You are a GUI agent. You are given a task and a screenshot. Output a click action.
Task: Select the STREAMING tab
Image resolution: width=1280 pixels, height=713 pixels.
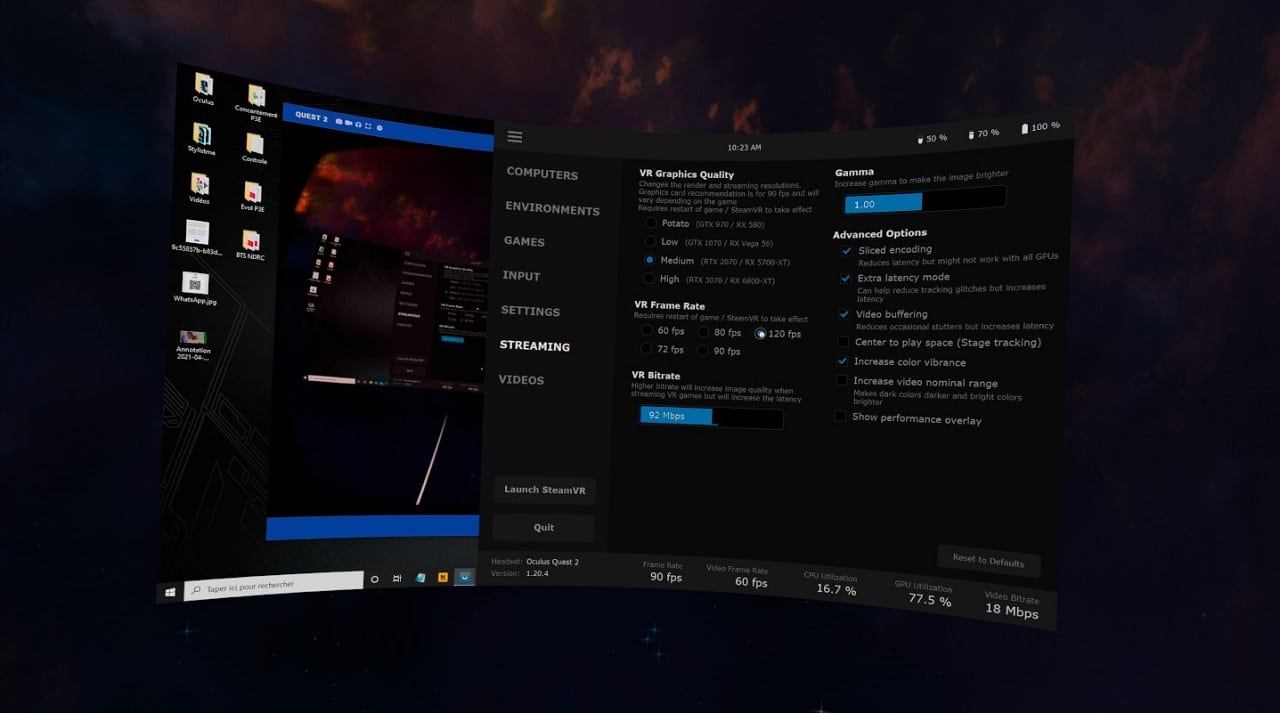(534, 346)
